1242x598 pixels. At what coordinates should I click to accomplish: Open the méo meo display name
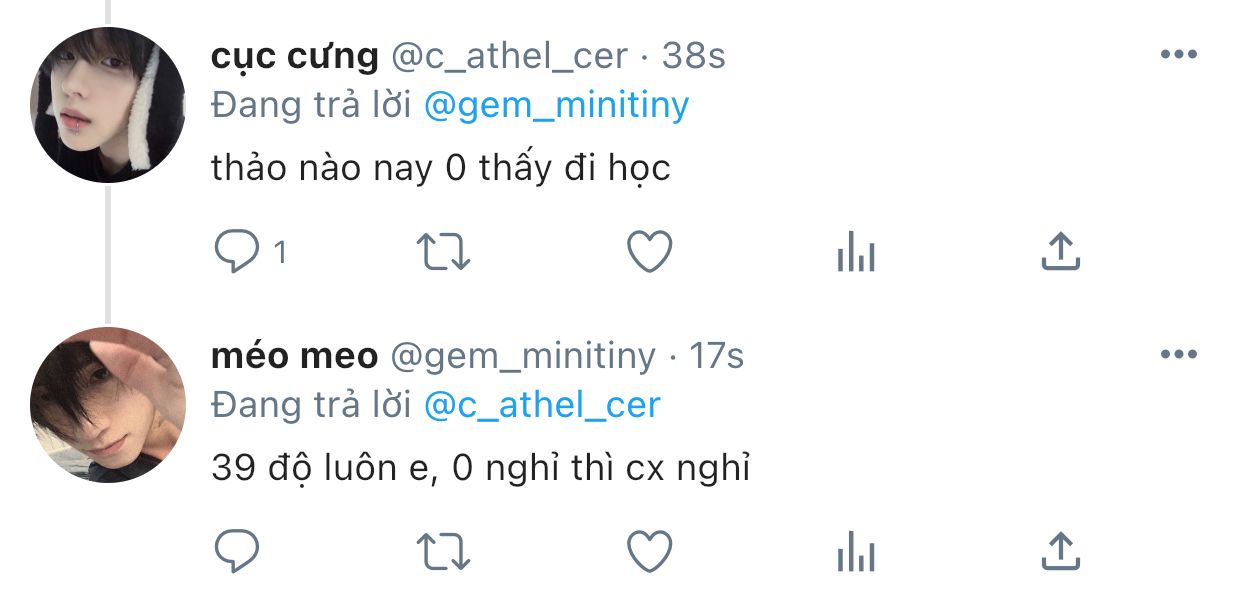pyautogui.click(x=294, y=356)
